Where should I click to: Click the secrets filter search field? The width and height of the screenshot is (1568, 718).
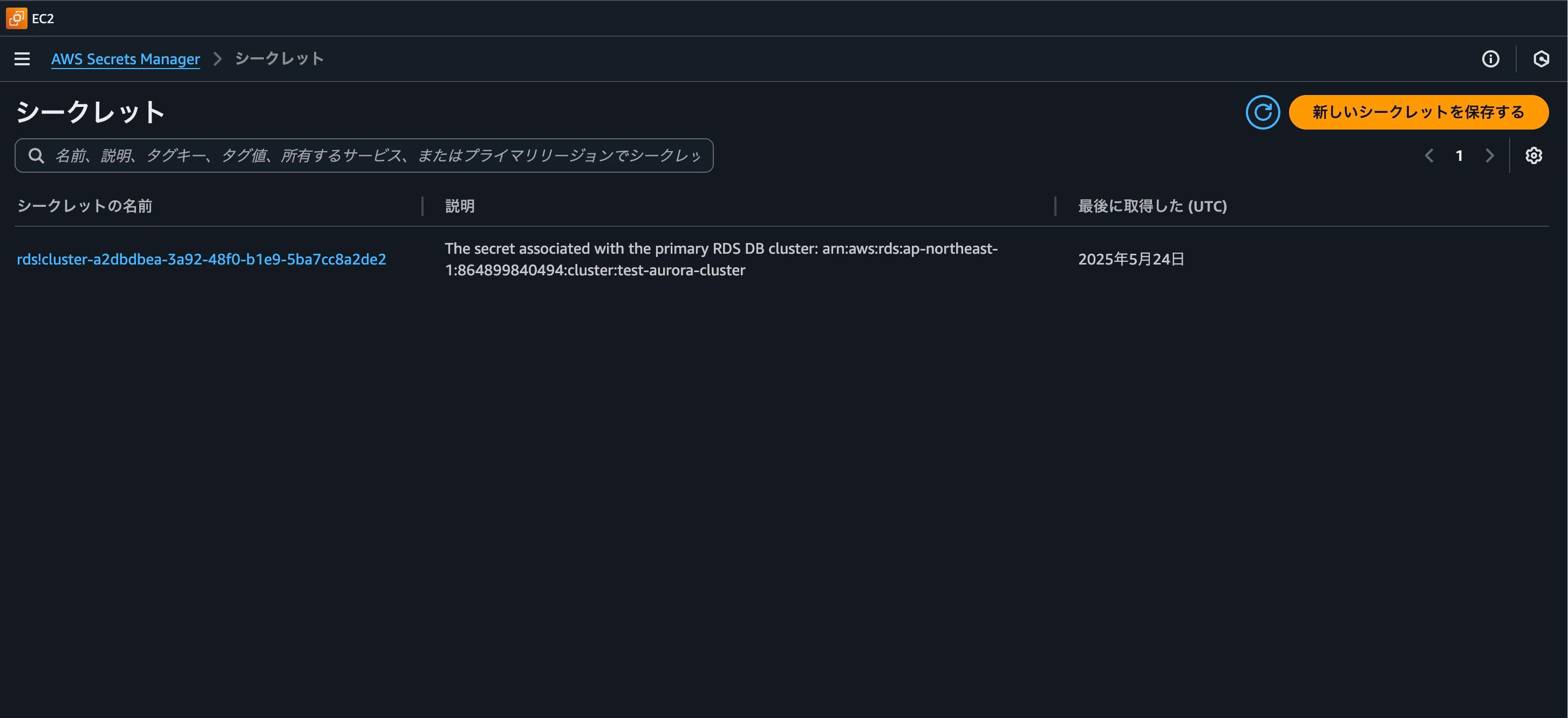point(365,155)
